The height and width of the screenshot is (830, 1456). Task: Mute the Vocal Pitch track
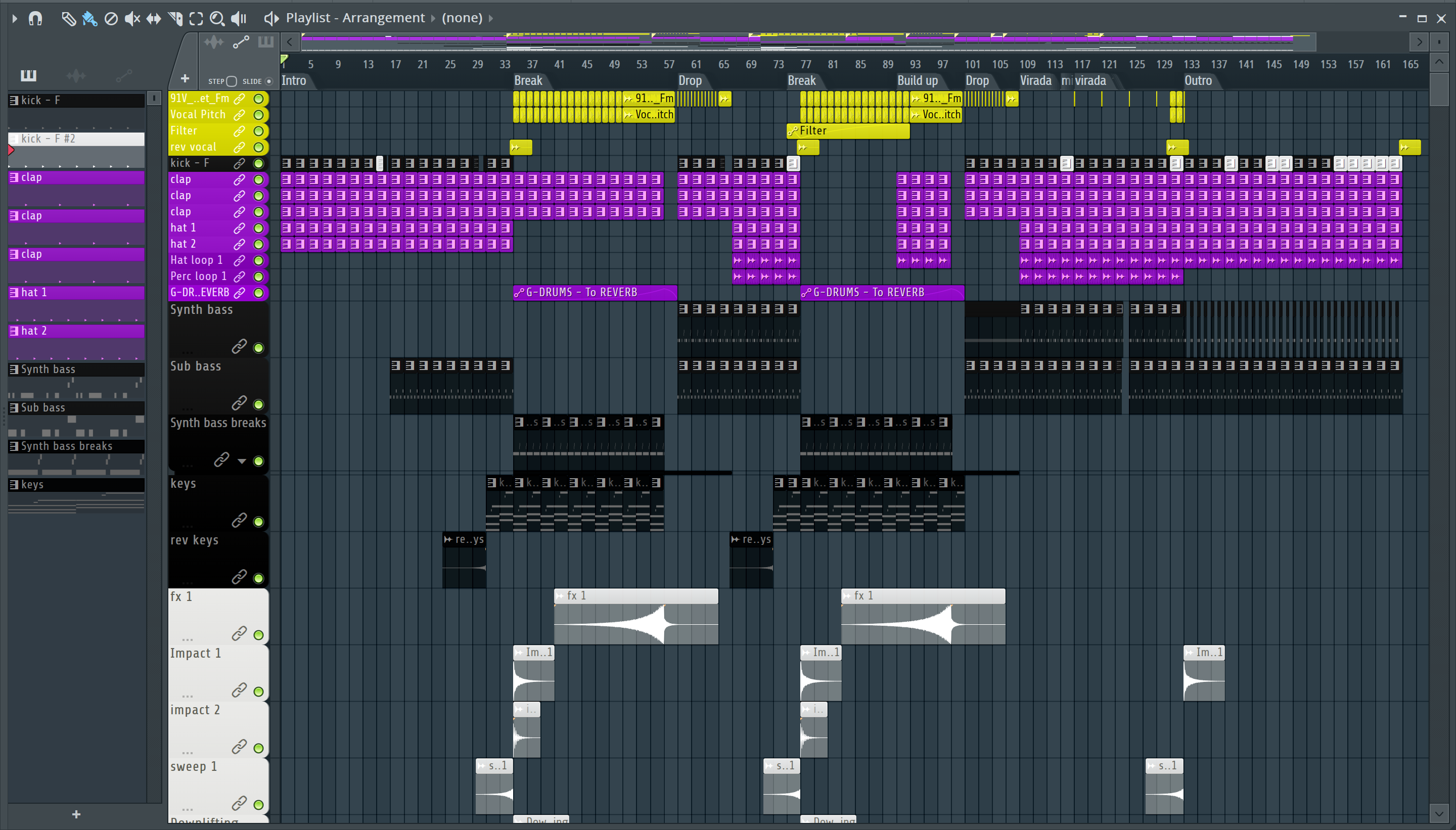click(258, 115)
